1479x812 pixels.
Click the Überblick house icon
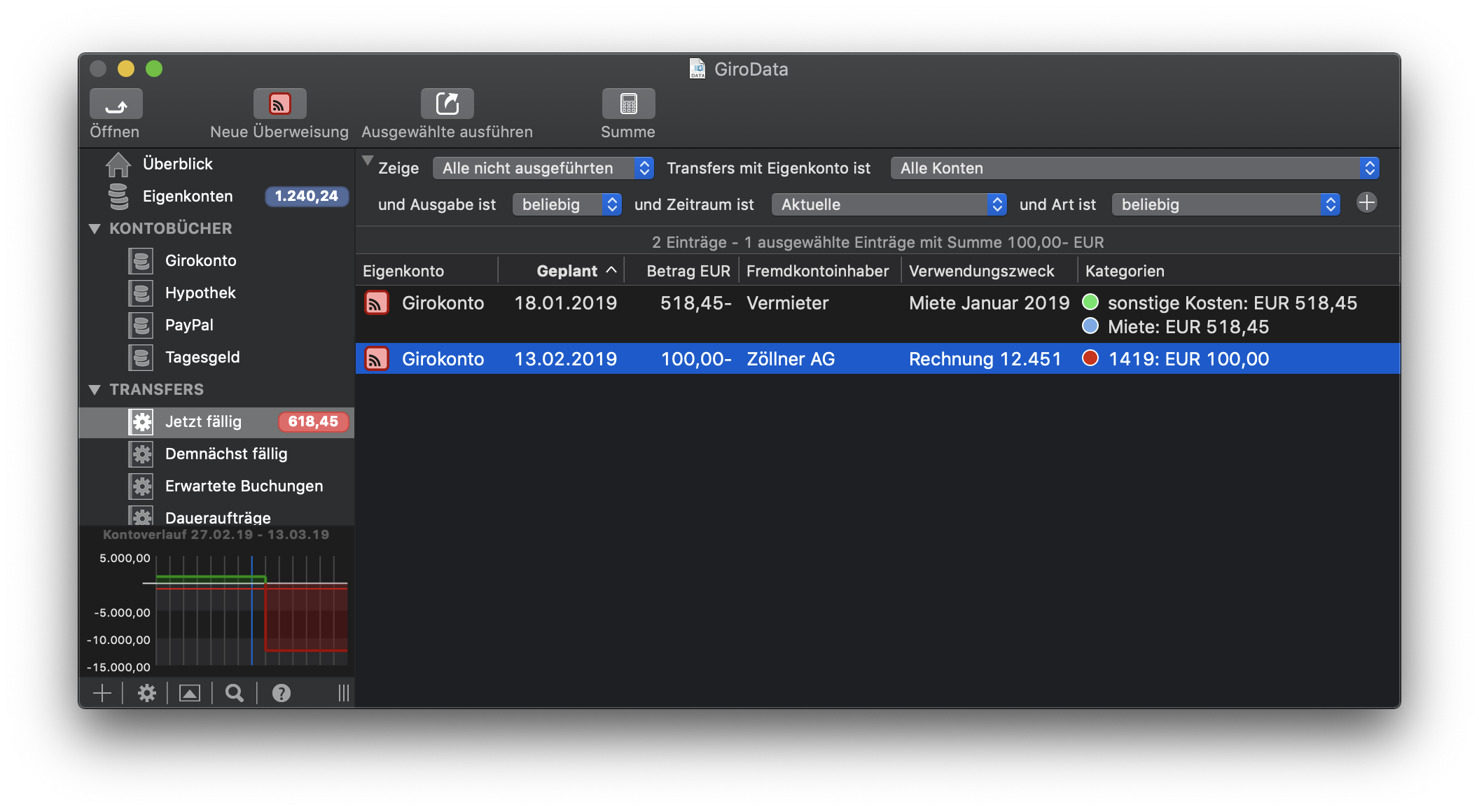click(x=118, y=164)
